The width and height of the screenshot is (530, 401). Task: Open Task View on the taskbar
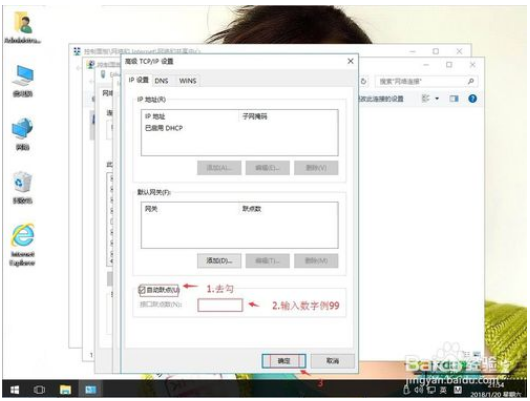point(39,390)
